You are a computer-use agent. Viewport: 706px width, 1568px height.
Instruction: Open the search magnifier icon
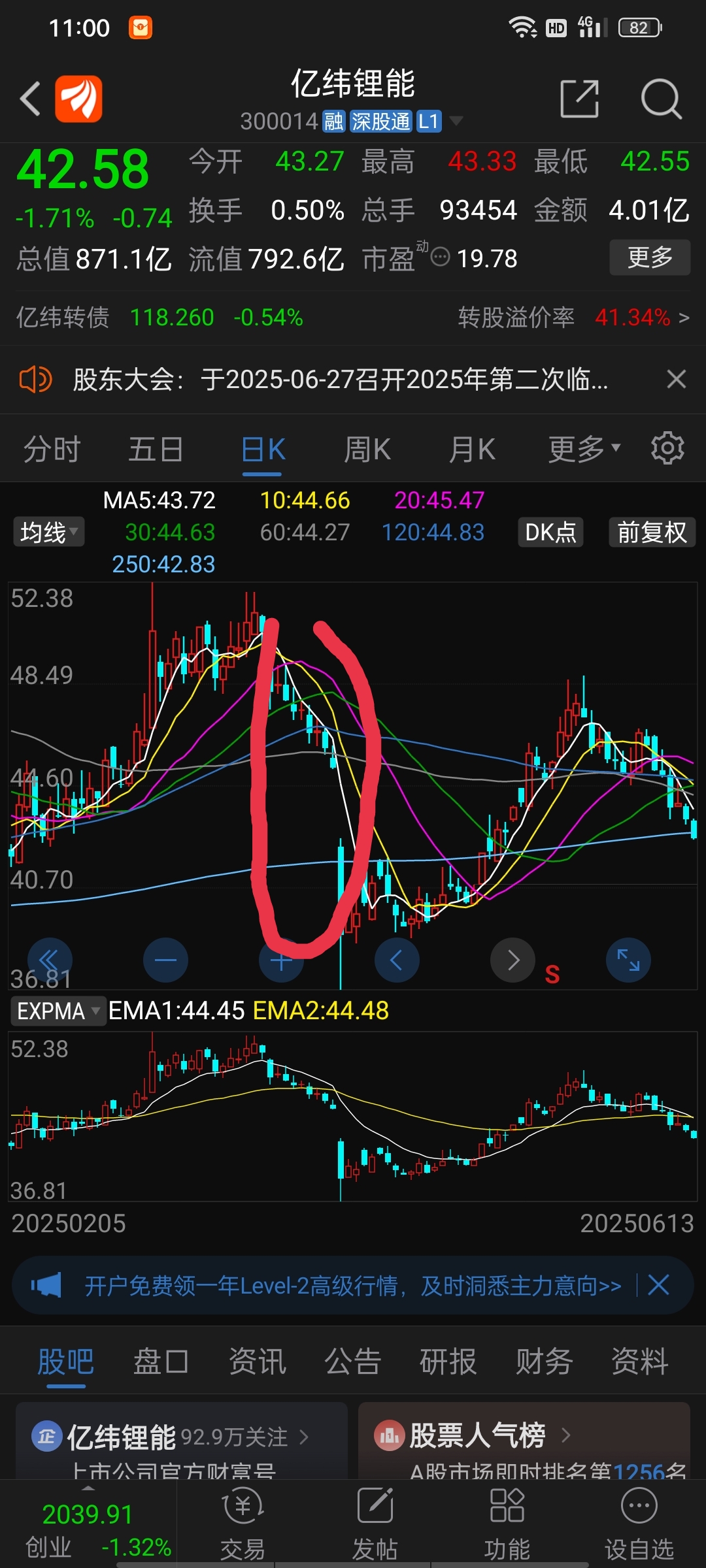[x=662, y=99]
